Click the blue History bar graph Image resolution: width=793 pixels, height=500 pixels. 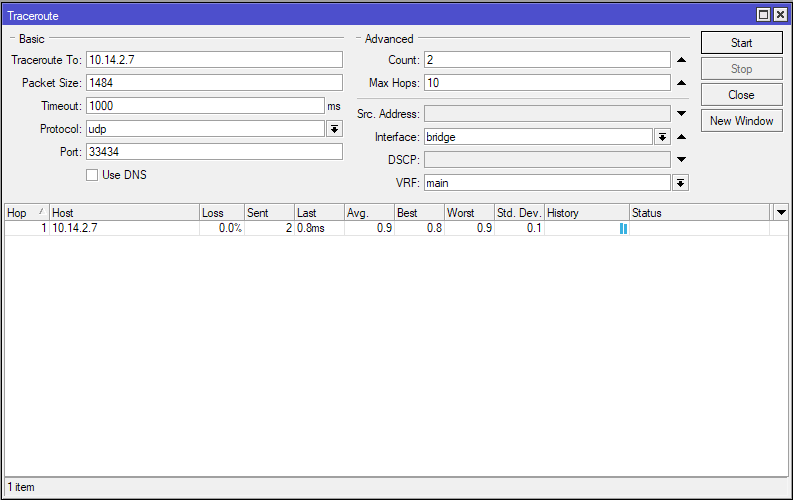[624, 229]
